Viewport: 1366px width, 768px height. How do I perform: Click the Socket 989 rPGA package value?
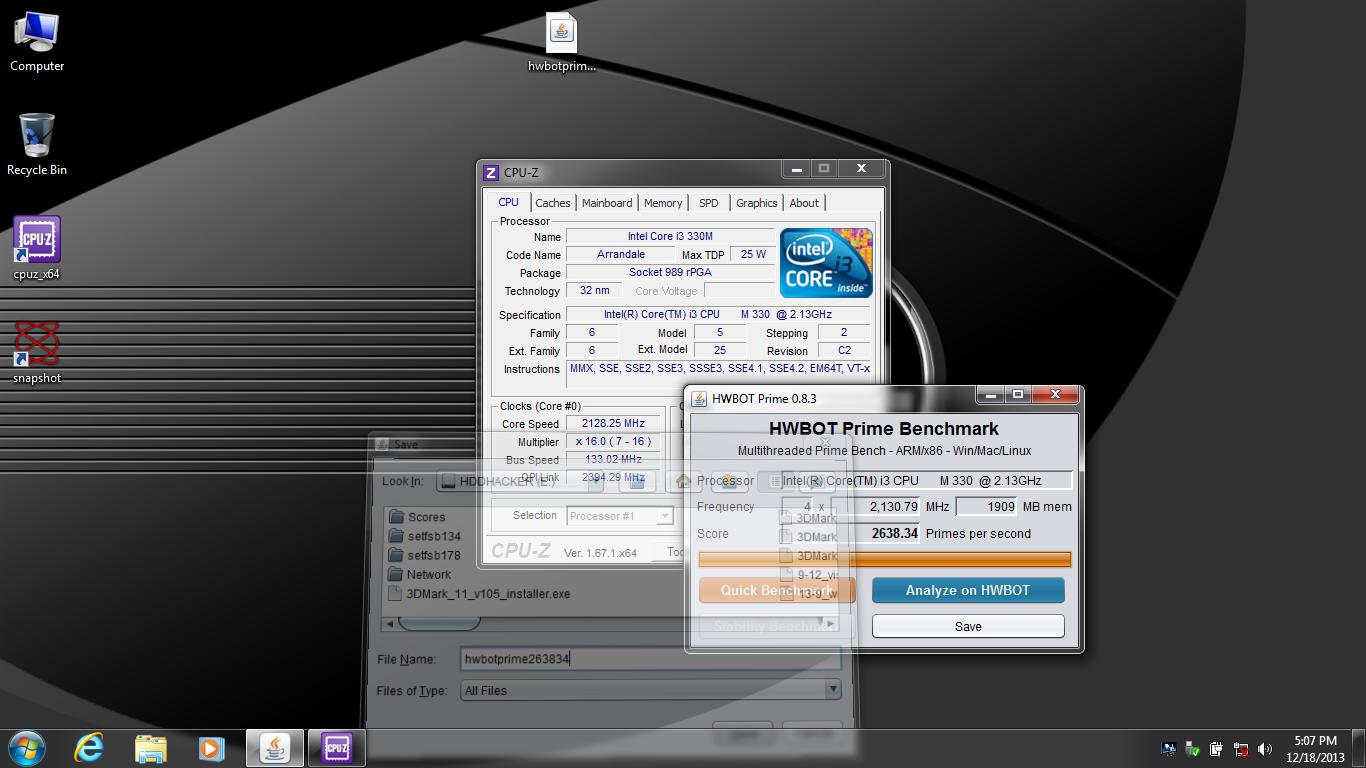(x=670, y=272)
